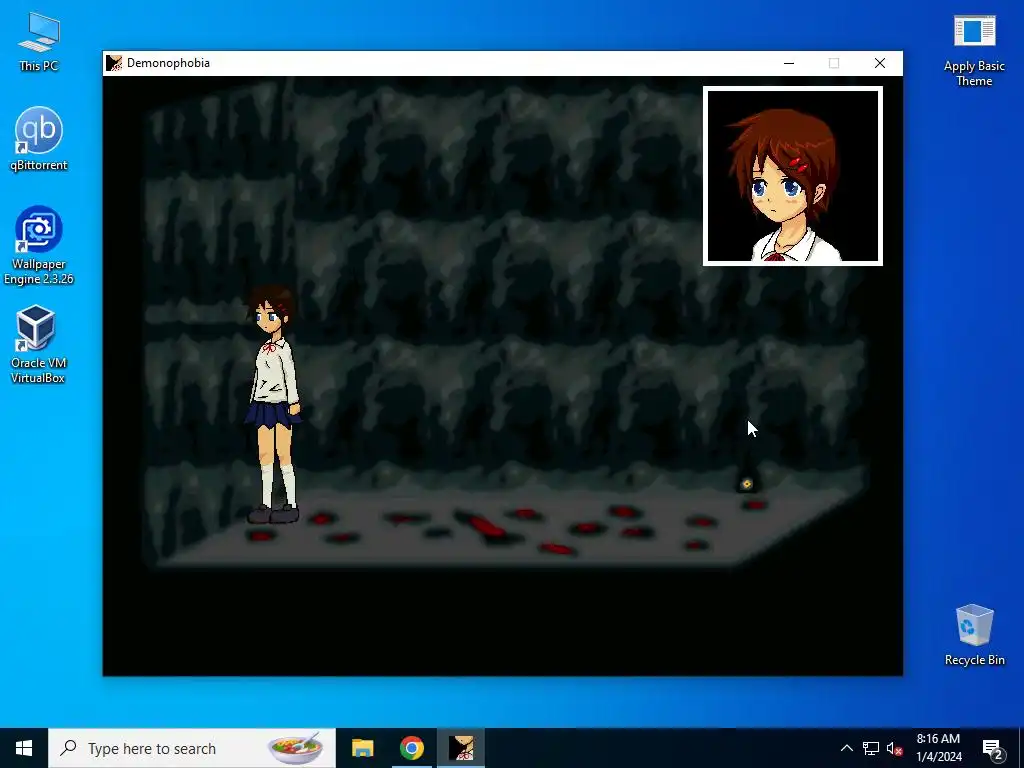Click the glowing yellow item on floor
The height and width of the screenshot is (768, 1024).
[746, 483]
